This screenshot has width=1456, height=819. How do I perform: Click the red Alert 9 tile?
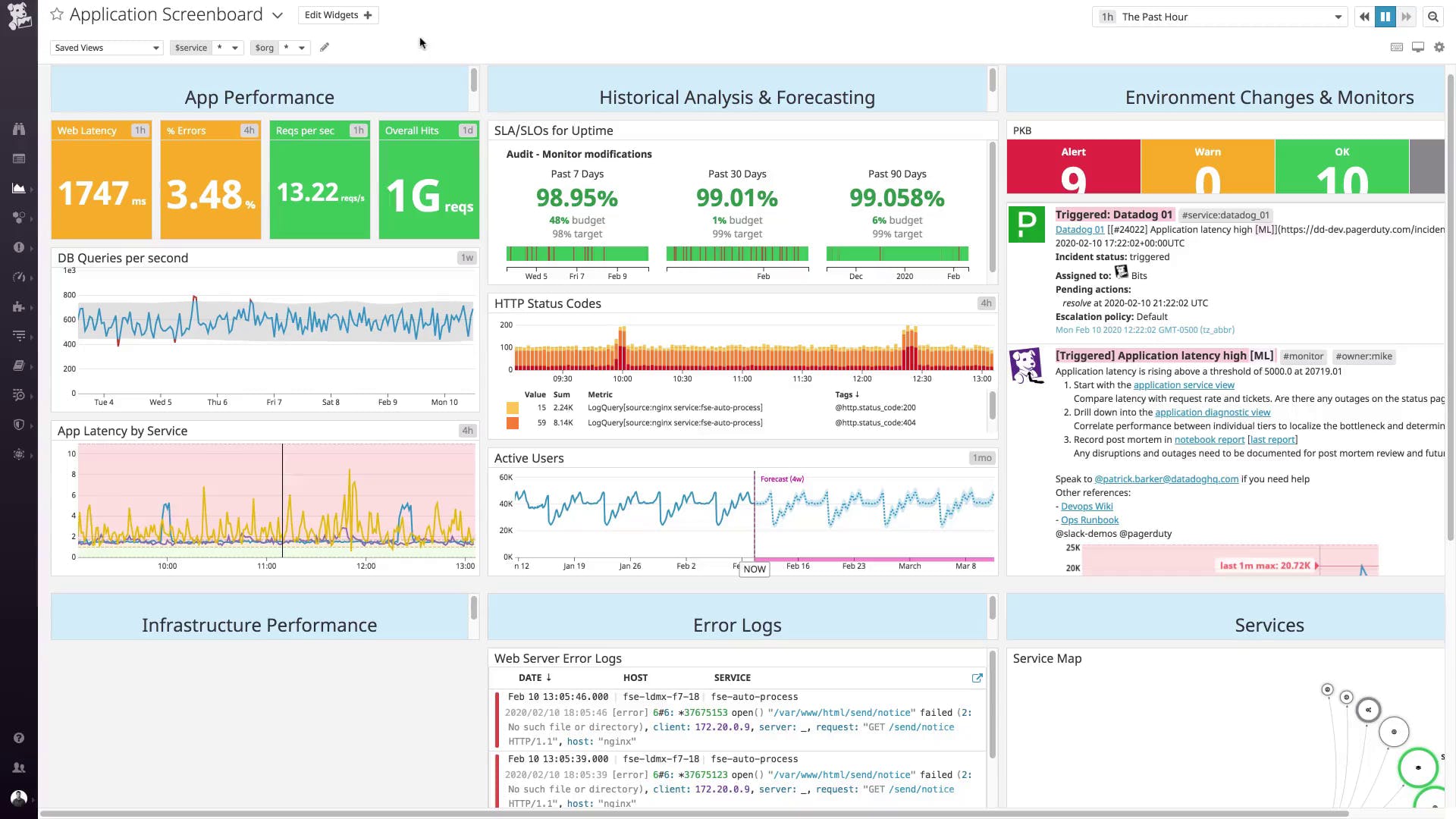click(1074, 167)
